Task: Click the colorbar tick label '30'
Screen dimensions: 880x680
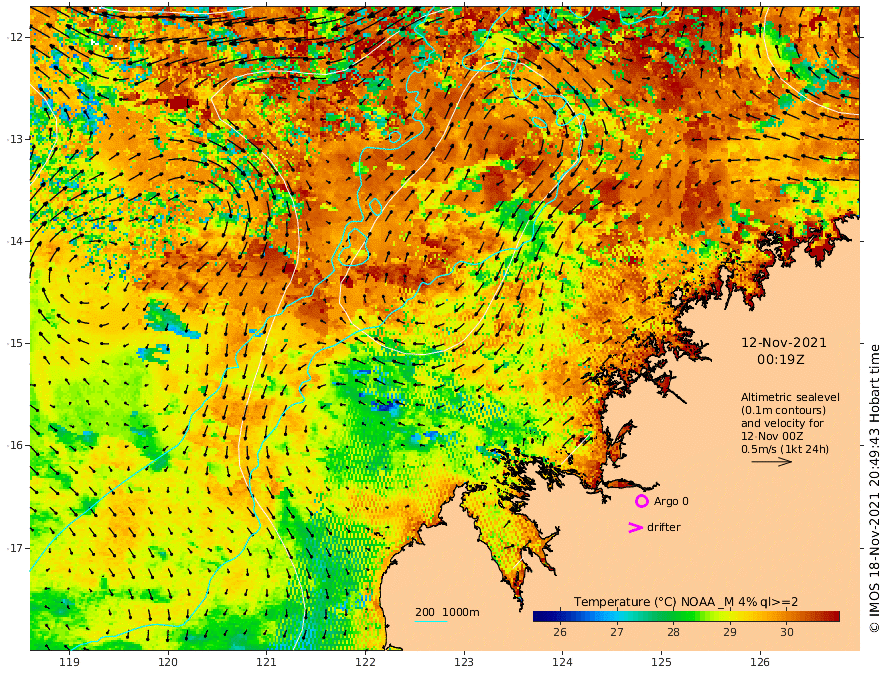Action: [787, 632]
